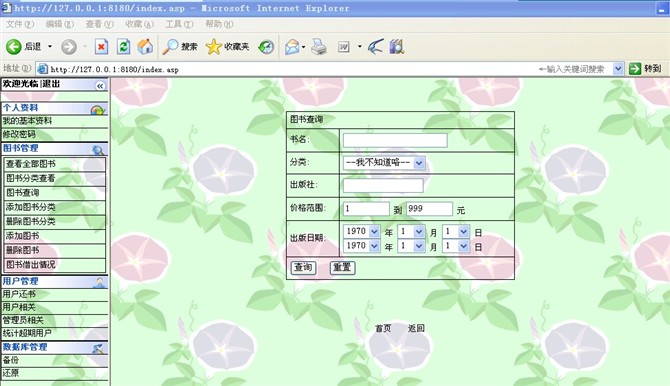Click the IE Back arrow icon
Viewport: 670px width, 386px height.
[13, 47]
